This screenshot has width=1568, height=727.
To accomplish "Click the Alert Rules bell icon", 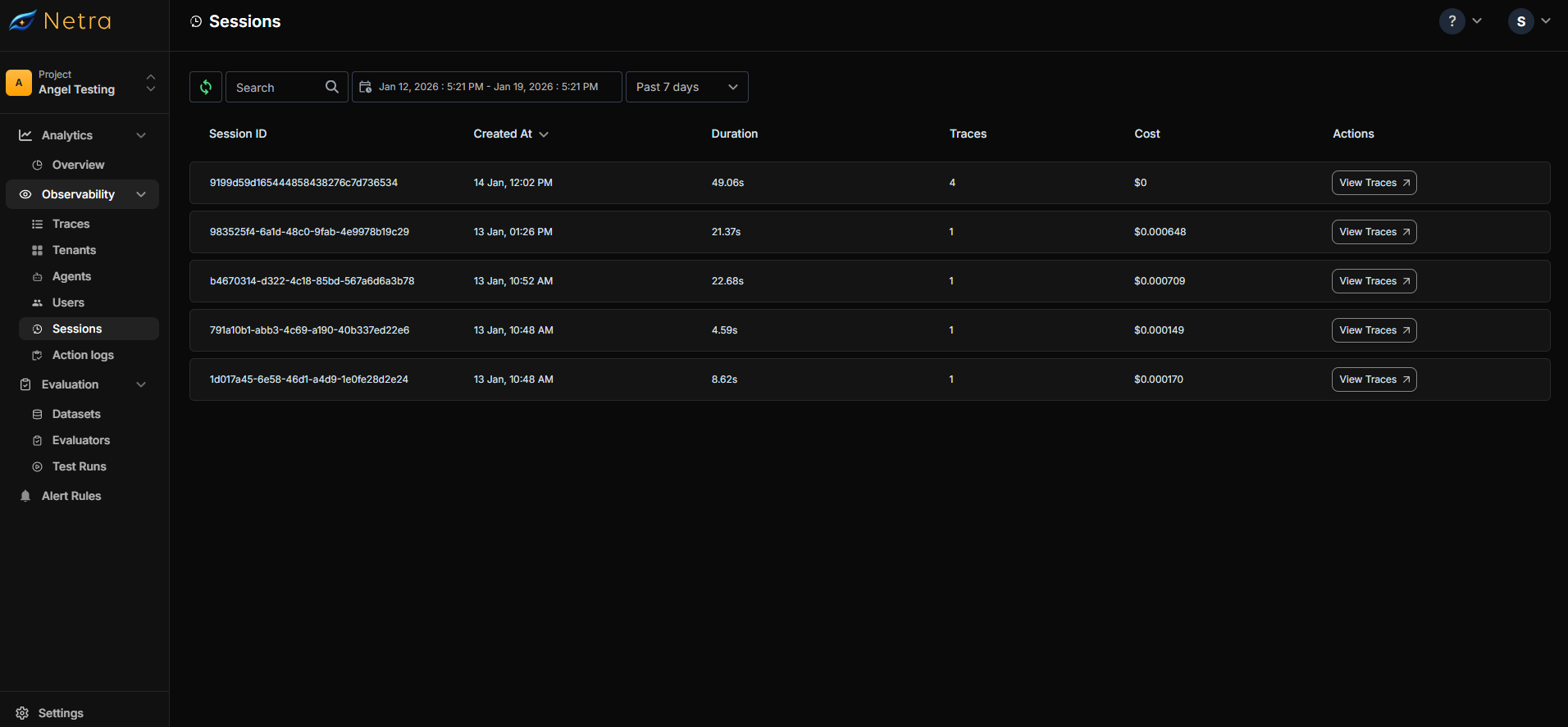I will click(25, 496).
